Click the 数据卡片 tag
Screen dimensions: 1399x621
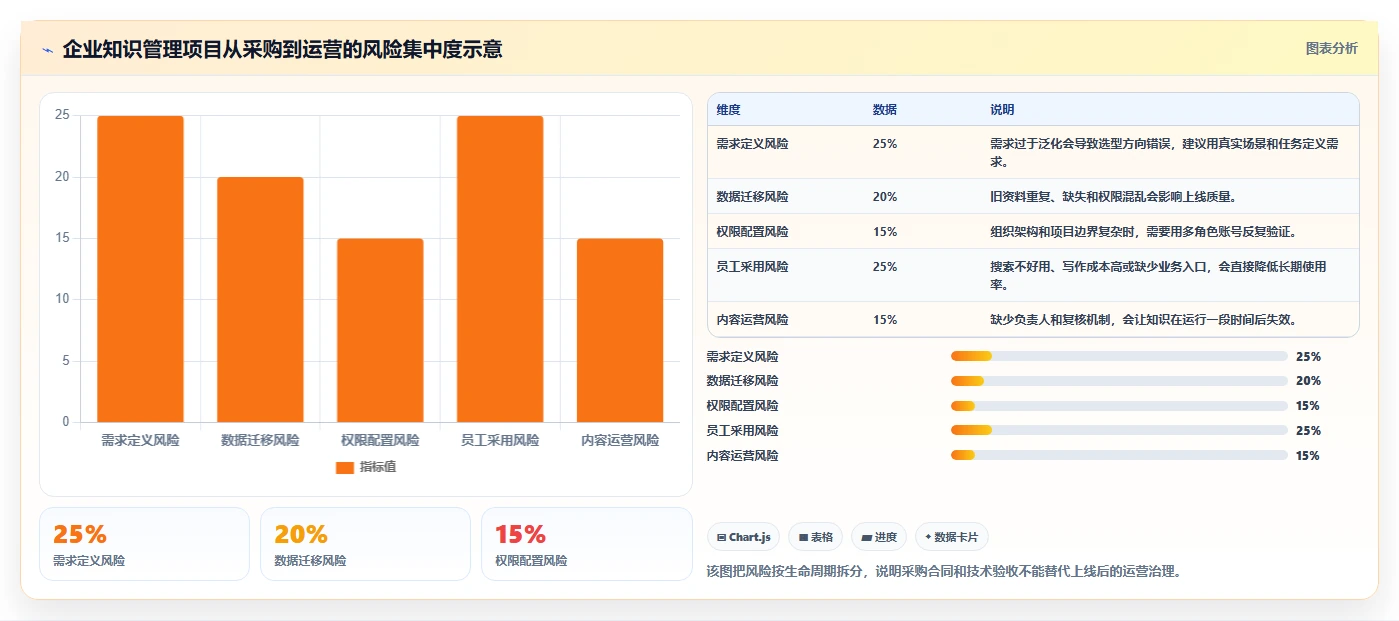click(952, 537)
